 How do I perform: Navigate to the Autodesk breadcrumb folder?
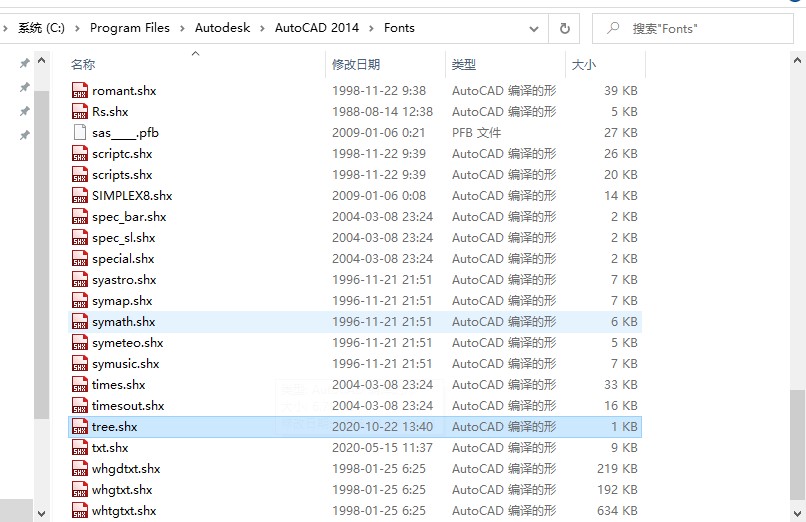[222, 28]
